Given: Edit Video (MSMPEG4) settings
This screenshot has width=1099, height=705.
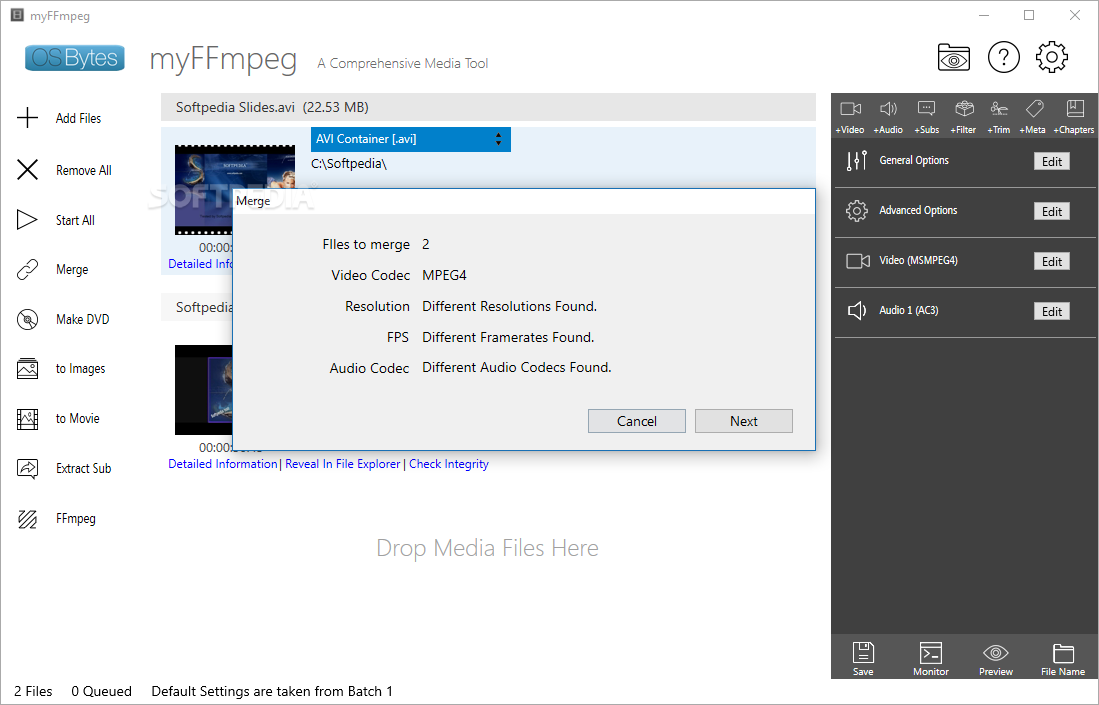Looking at the screenshot, I should point(1051,261).
